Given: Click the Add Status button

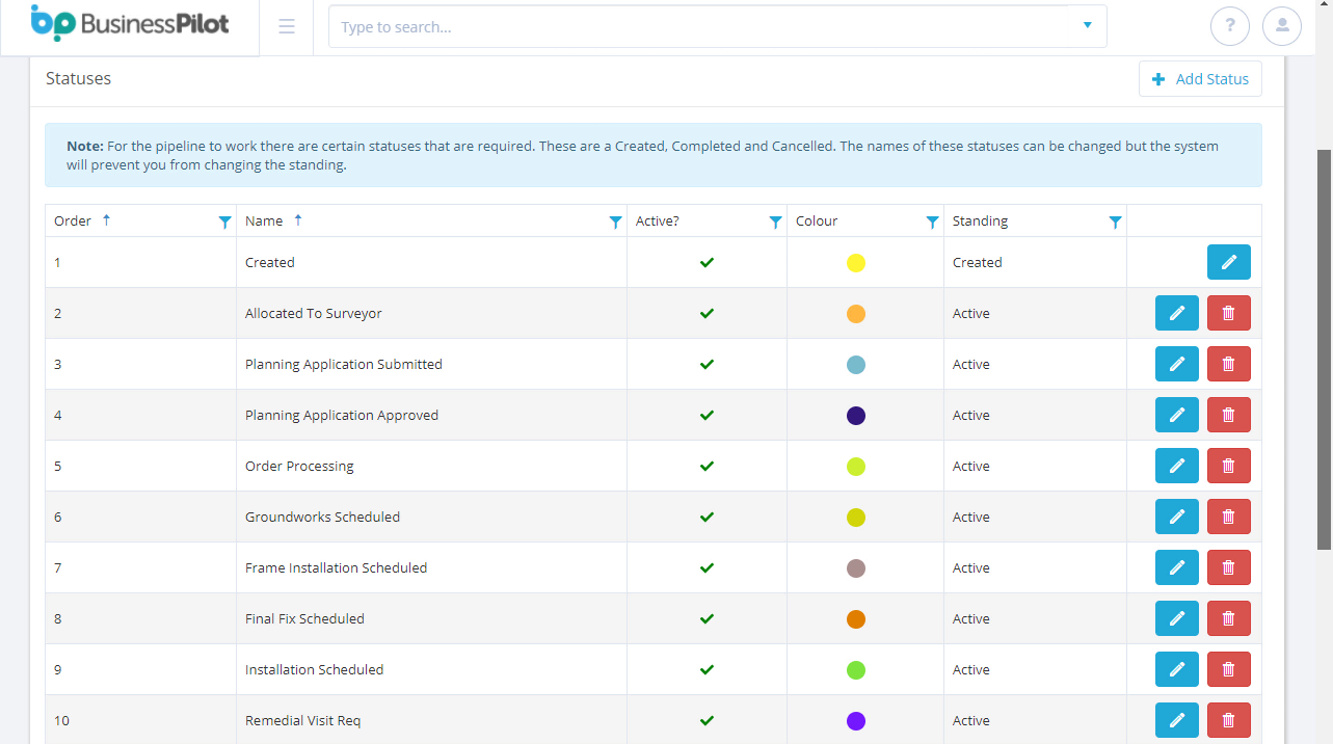Looking at the screenshot, I should pyautogui.click(x=1200, y=79).
